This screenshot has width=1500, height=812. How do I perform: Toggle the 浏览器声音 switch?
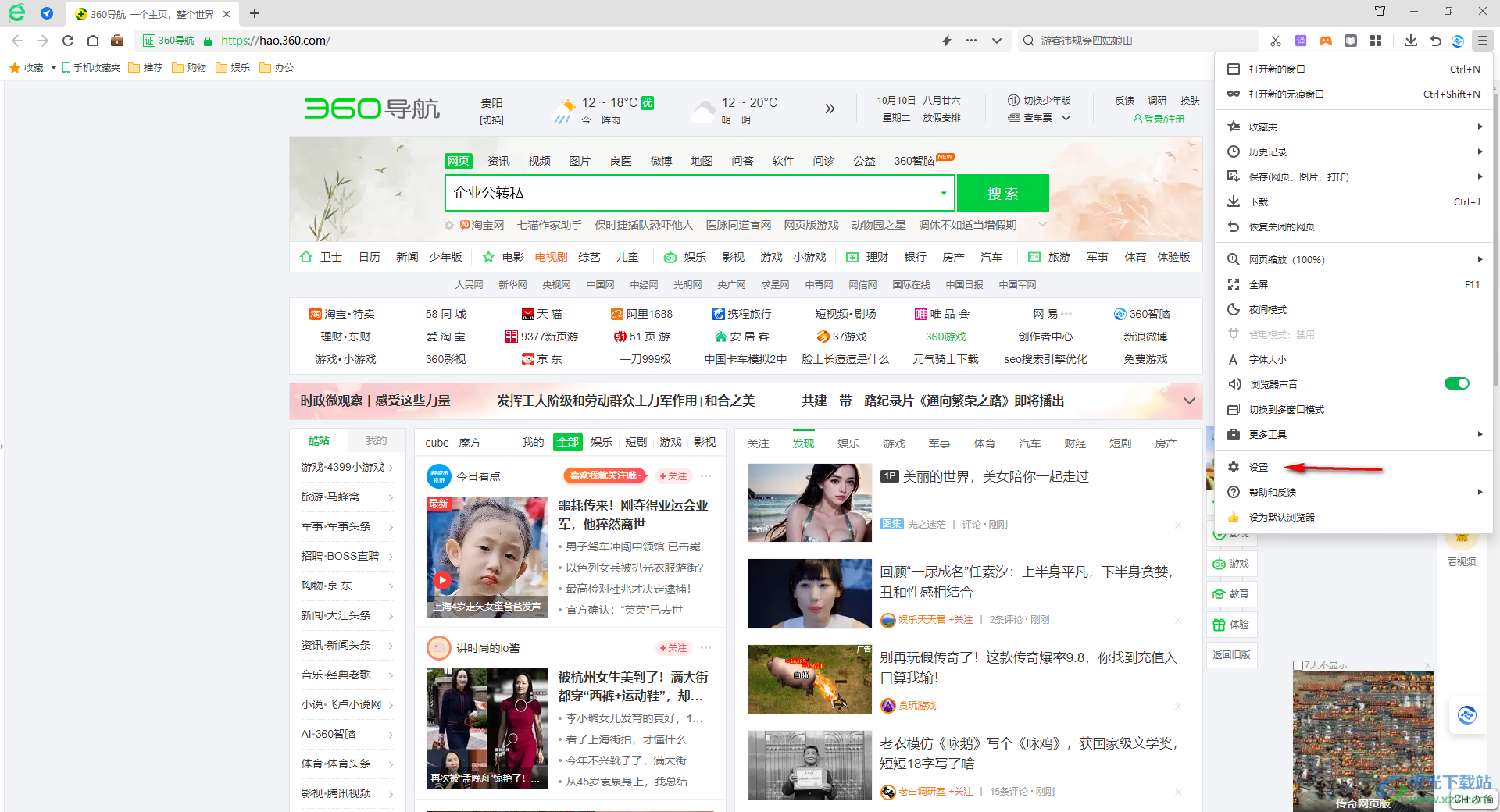1457,383
